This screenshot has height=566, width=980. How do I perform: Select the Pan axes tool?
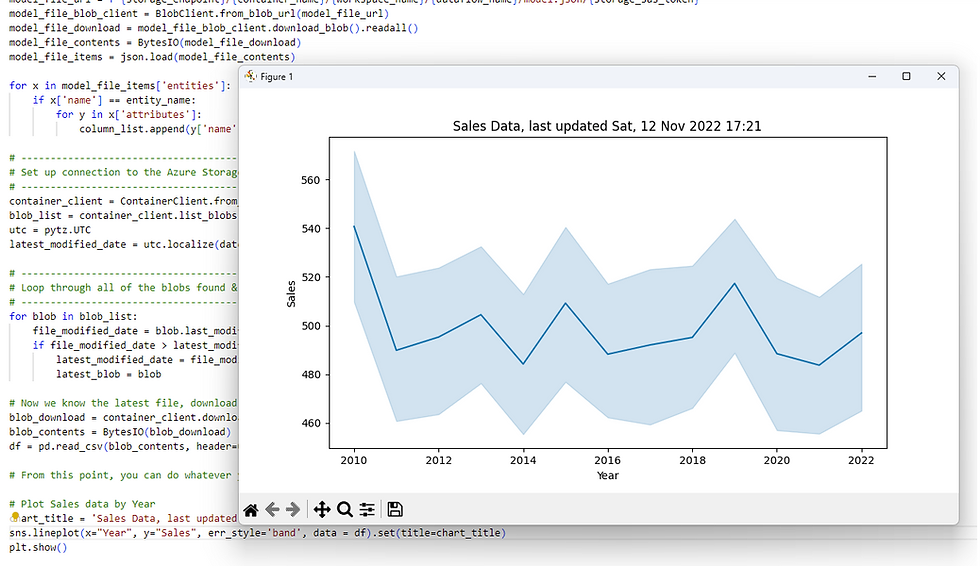tap(322, 510)
